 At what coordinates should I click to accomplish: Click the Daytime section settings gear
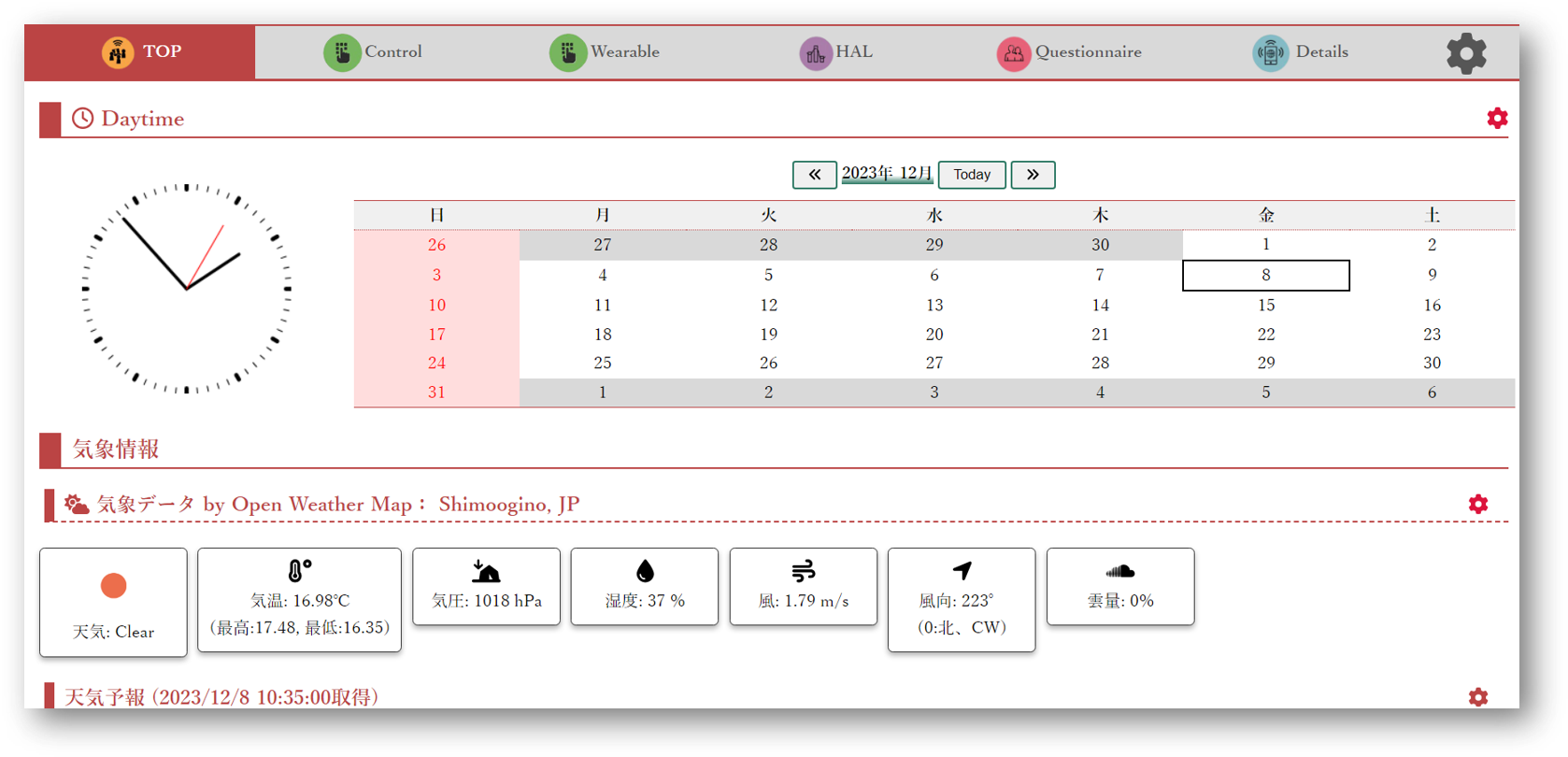(1497, 119)
